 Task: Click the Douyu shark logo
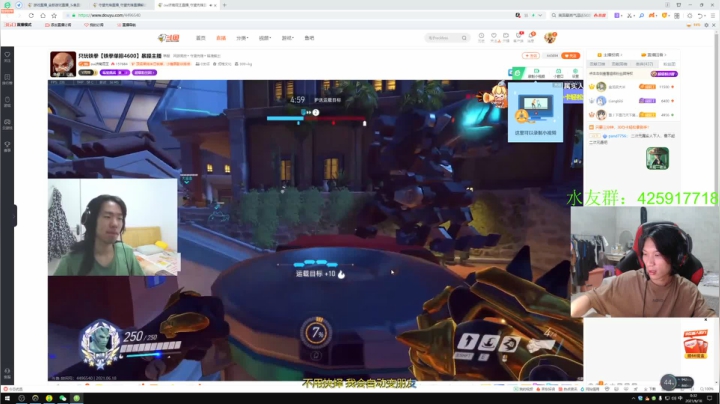tap(169, 38)
